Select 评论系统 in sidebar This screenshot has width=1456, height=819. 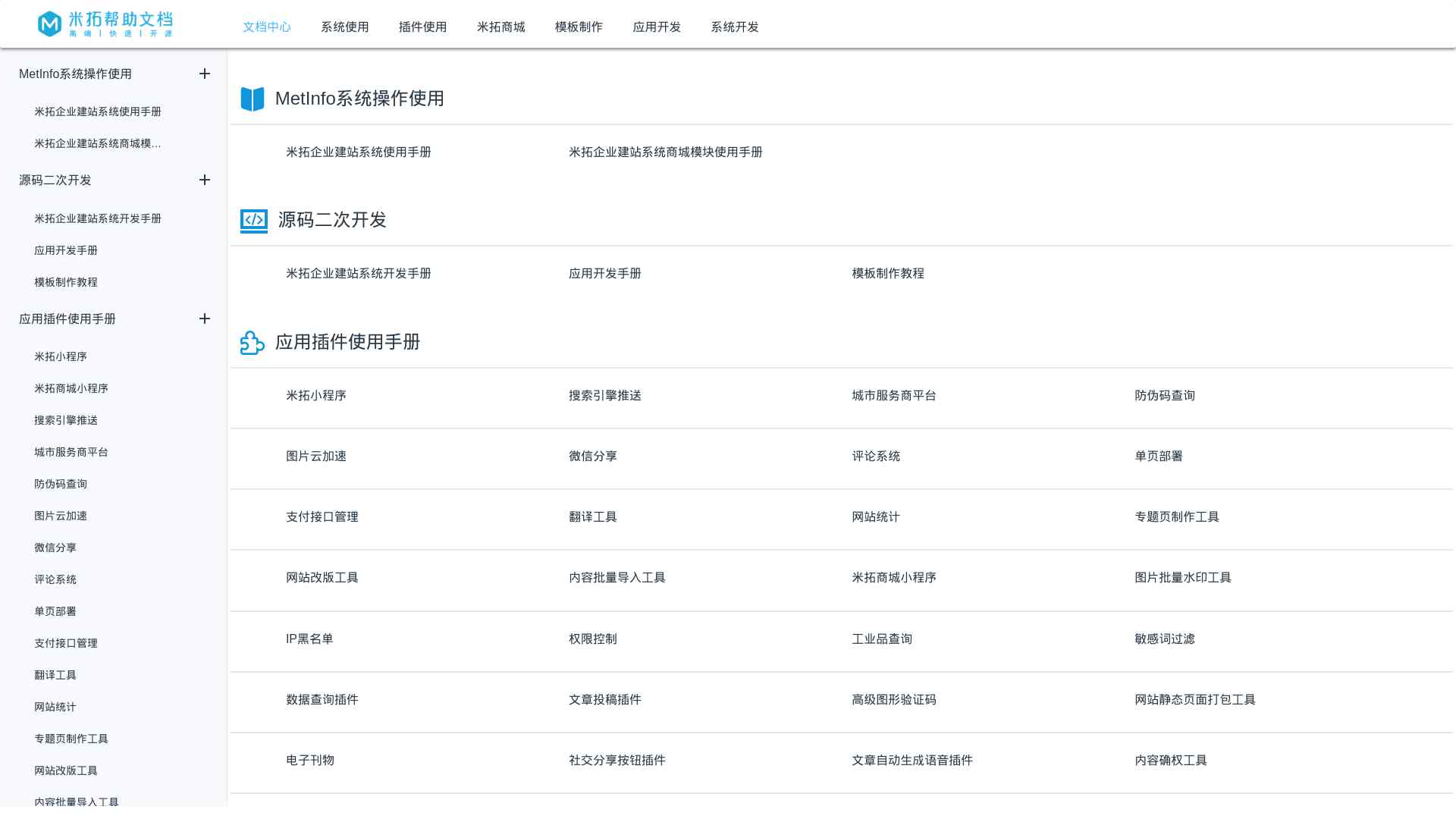[x=55, y=579]
